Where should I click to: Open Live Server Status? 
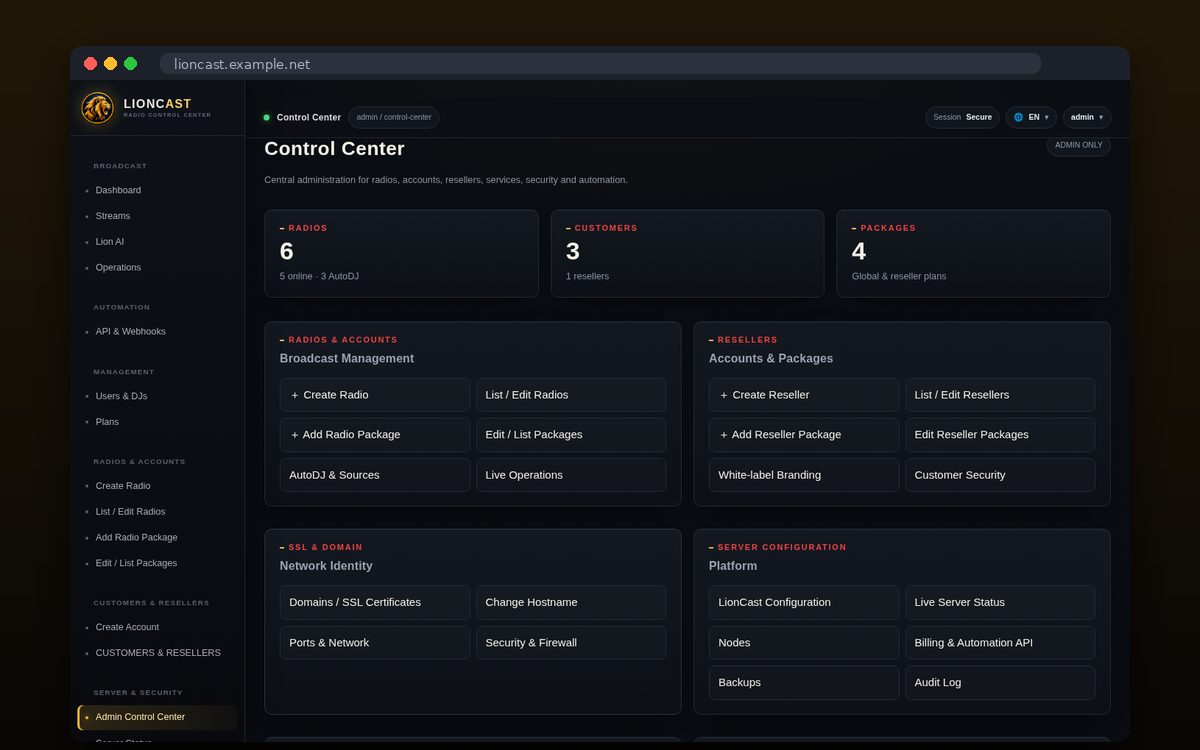pos(1000,602)
